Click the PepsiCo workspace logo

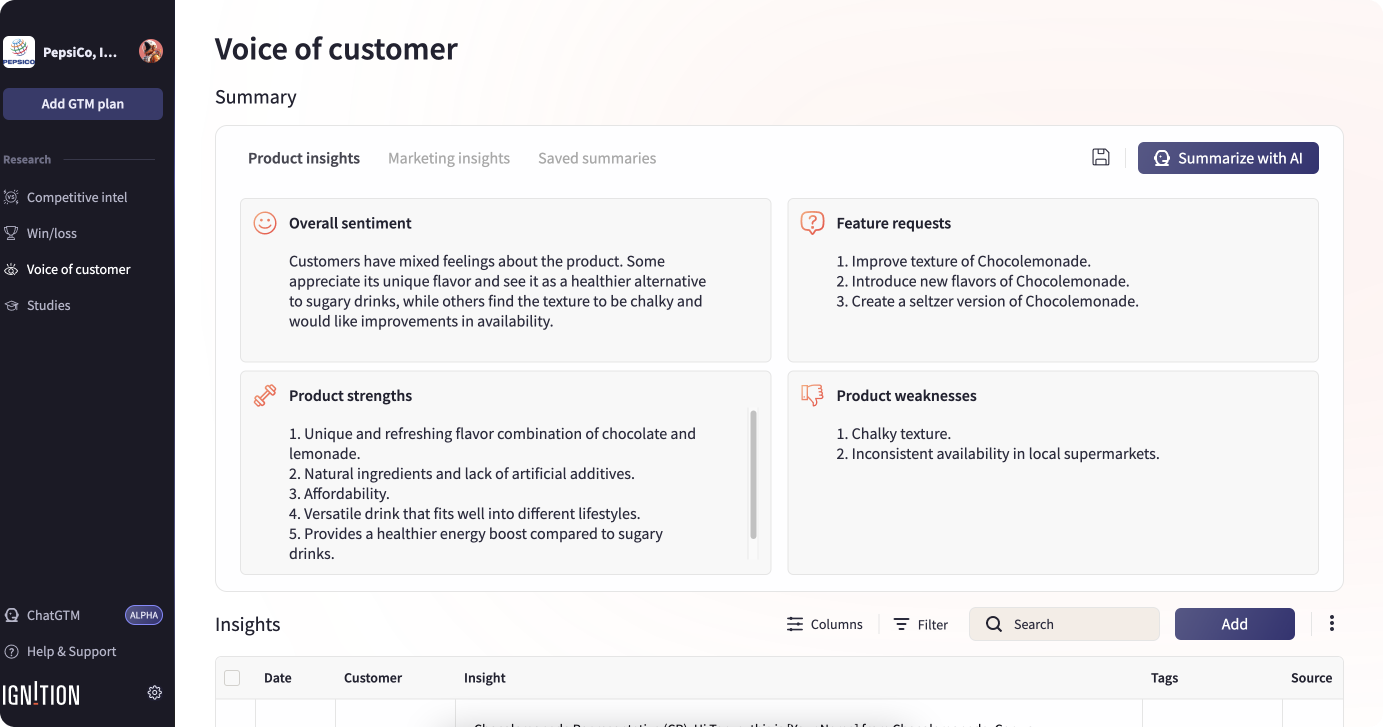click(x=19, y=52)
